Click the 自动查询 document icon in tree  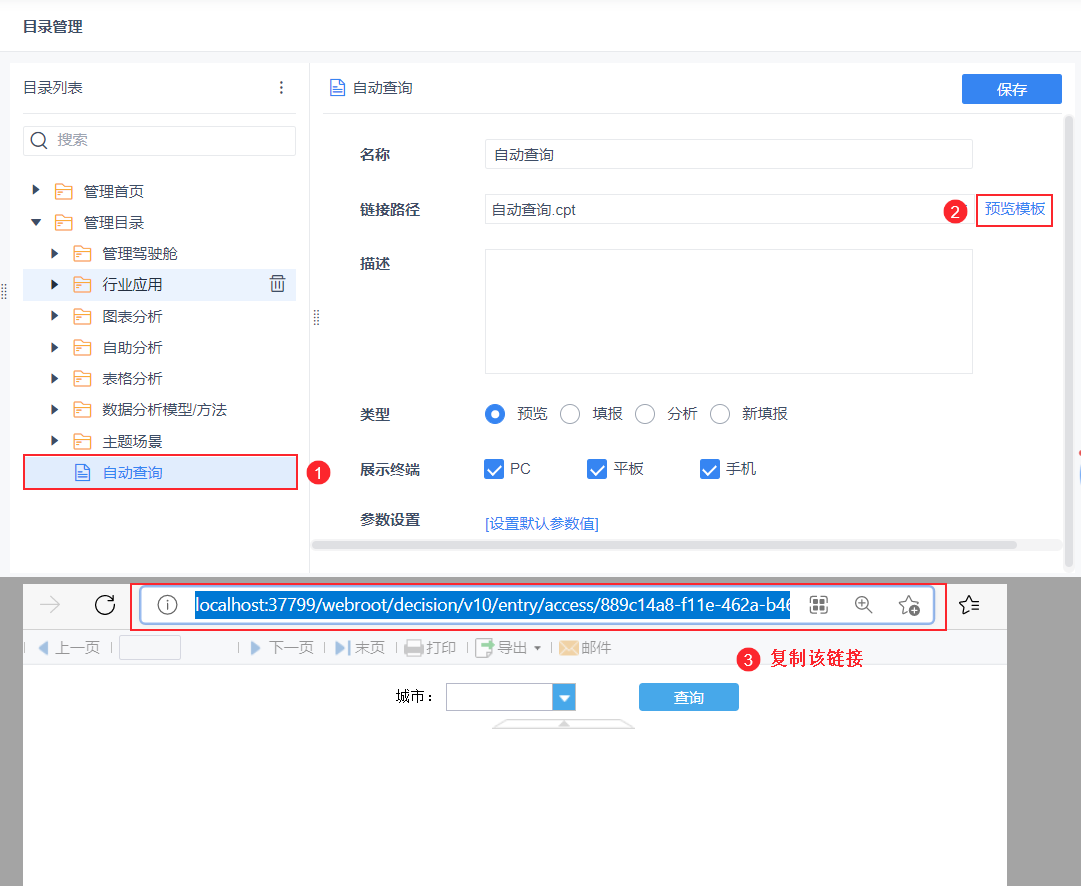[82, 472]
